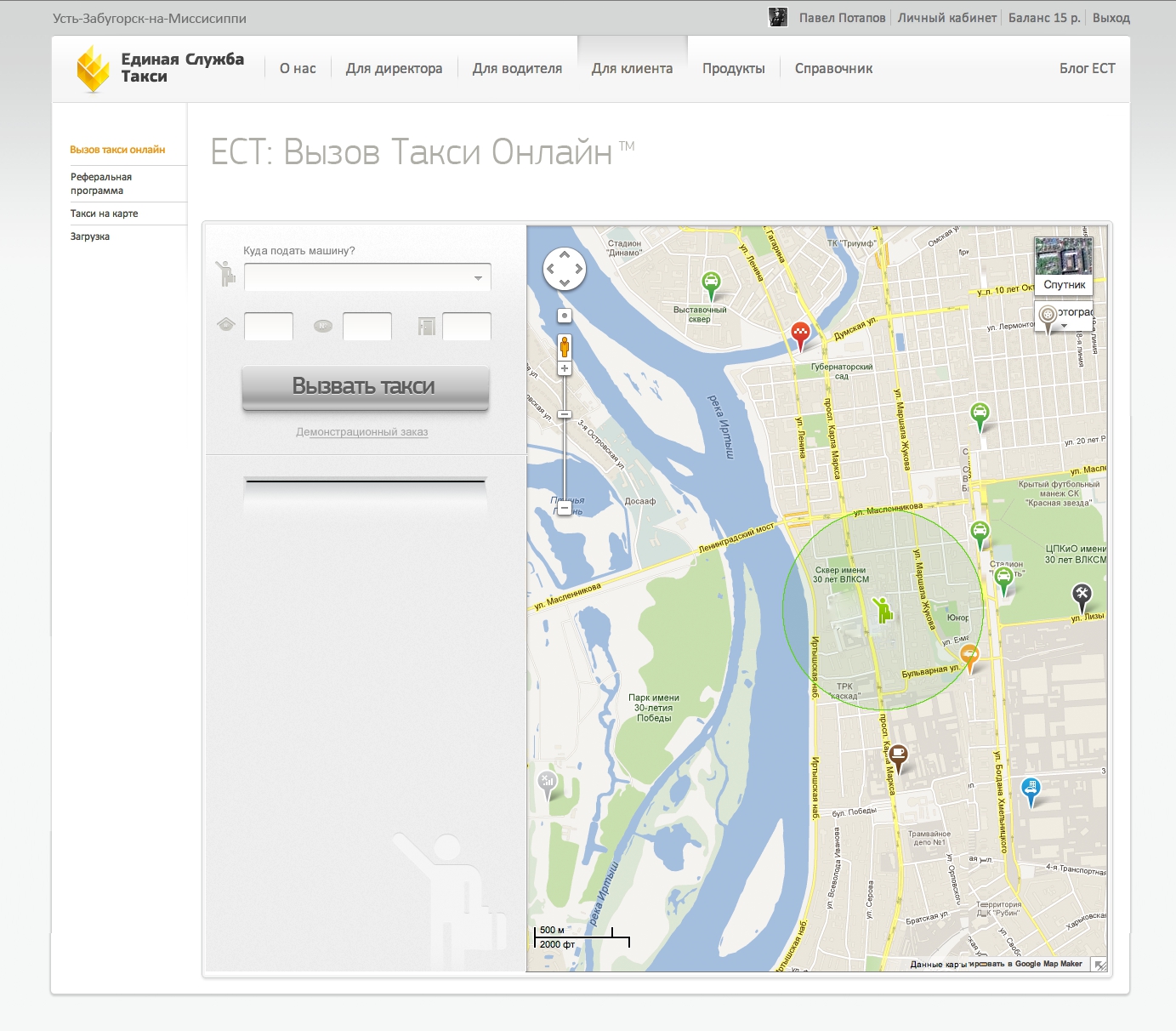The image size is (1176, 1031).
Task: Click the pan up arrow on the map
Action: 565,255
